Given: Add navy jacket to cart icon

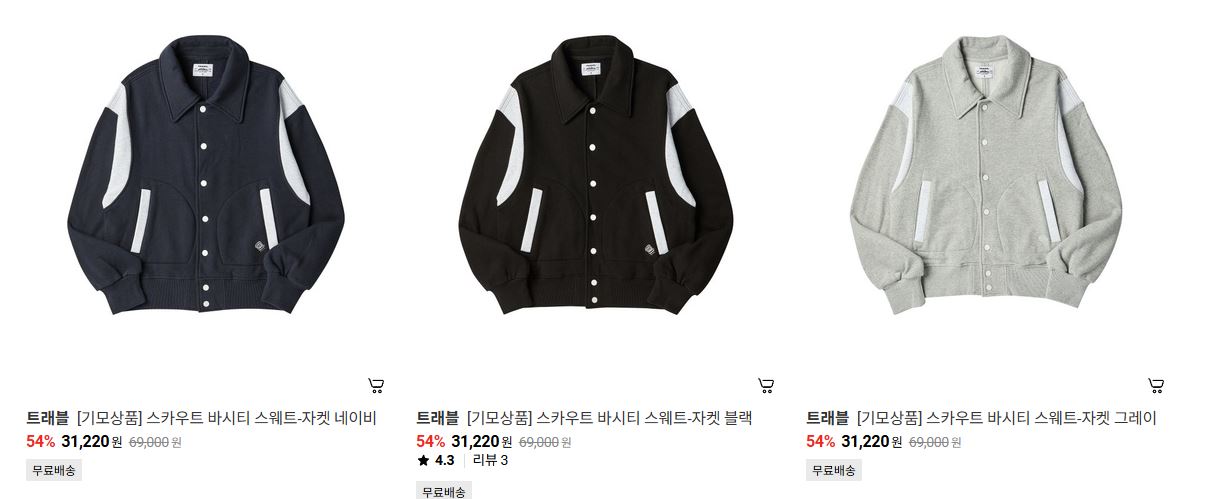Looking at the screenshot, I should (x=376, y=385).
